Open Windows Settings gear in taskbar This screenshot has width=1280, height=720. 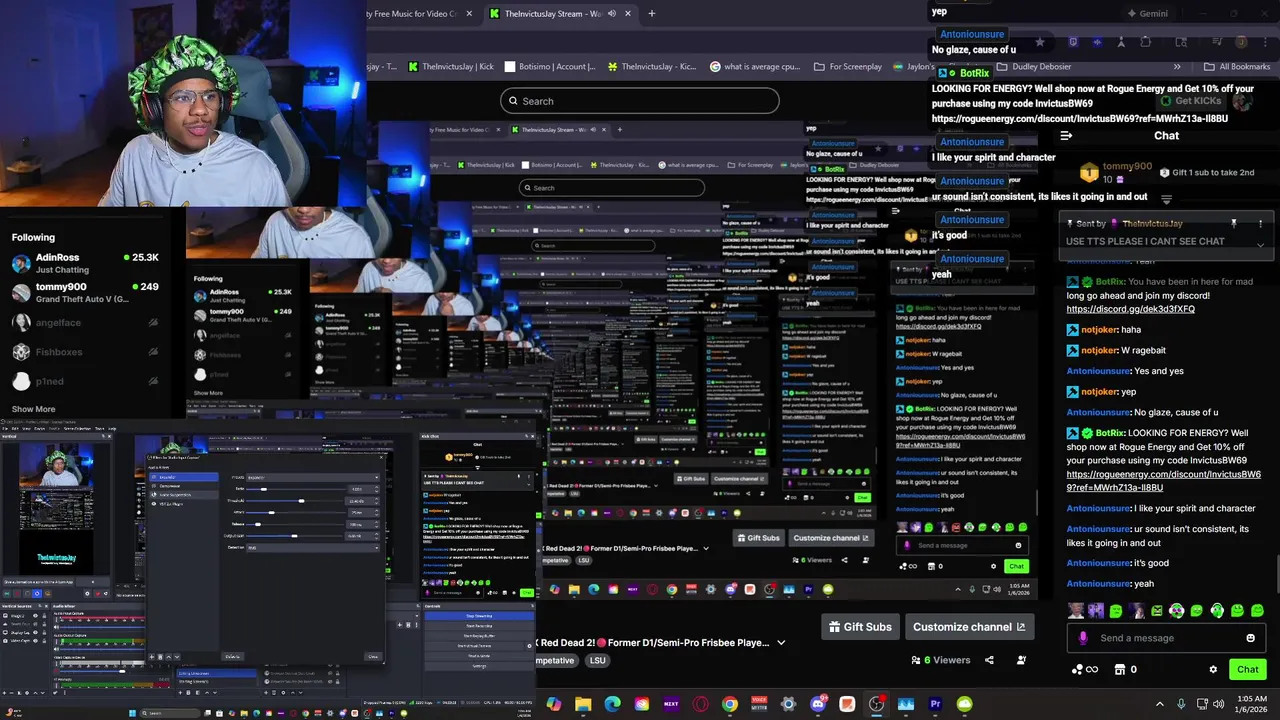pyautogui.click(x=788, y=704)
